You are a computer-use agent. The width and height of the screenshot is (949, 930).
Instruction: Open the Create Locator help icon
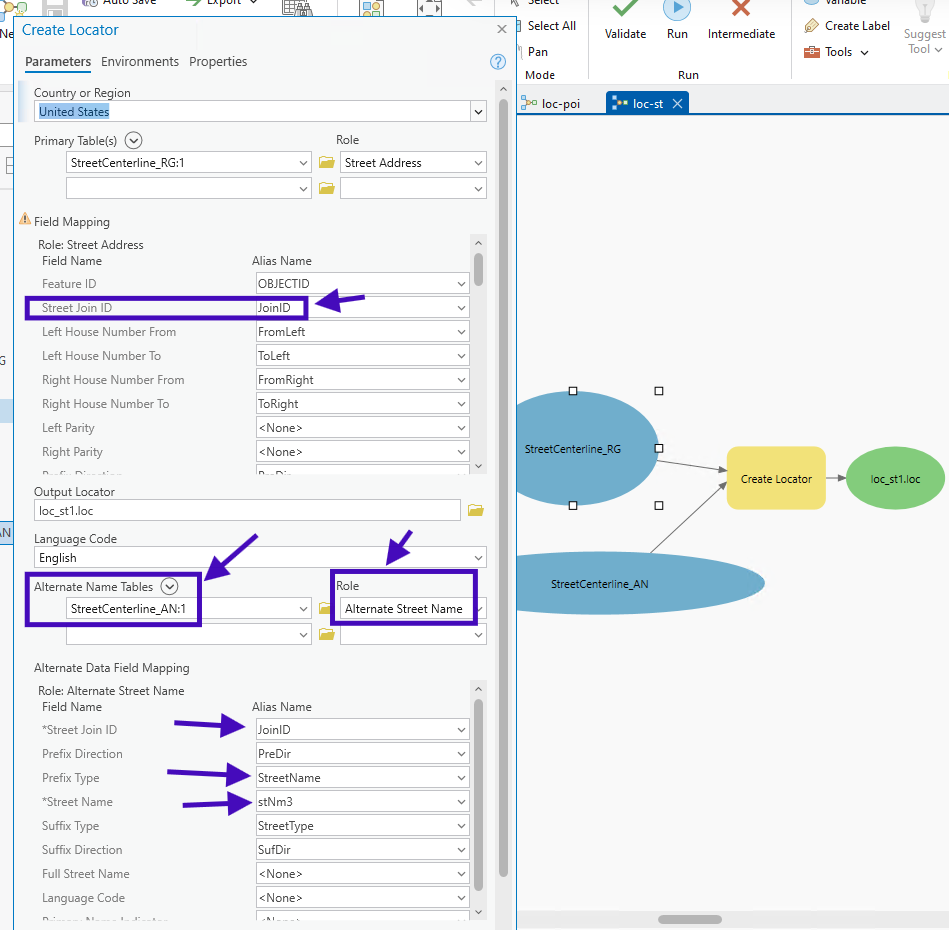[x=498, y=62]
